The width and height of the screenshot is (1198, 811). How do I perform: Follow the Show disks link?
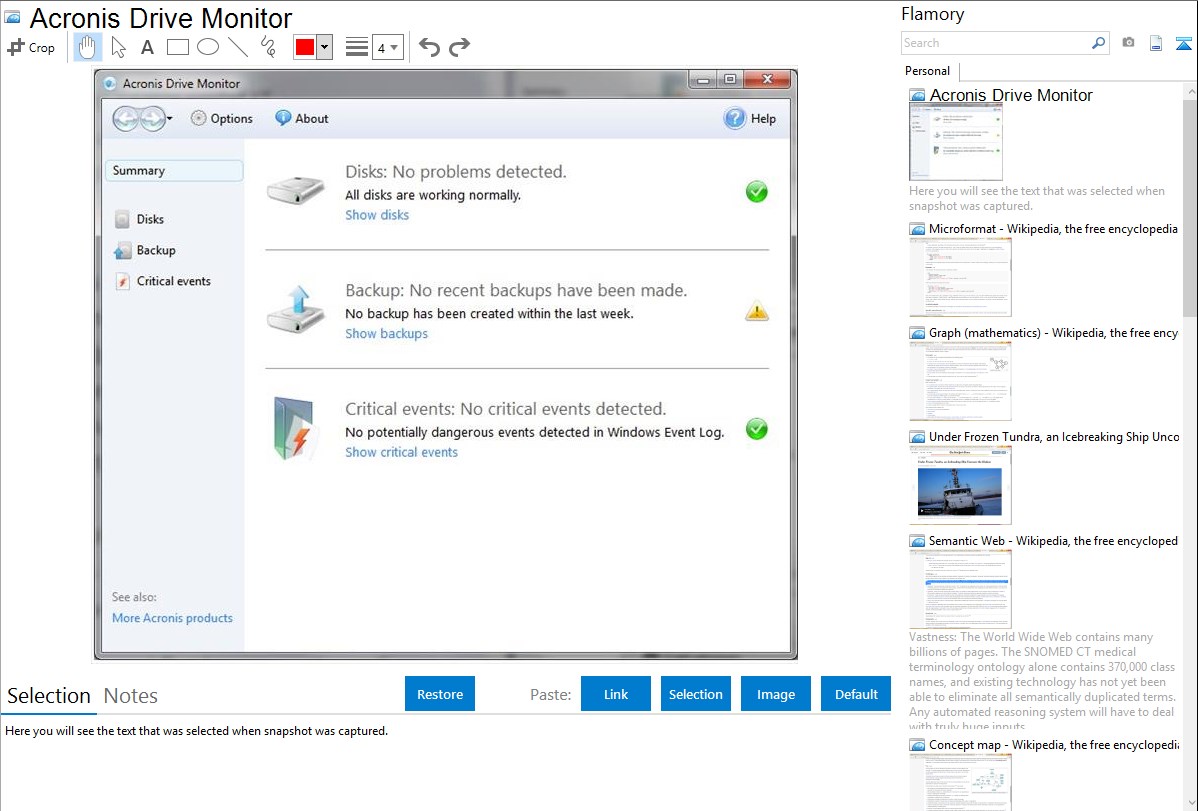pos(377,215)
